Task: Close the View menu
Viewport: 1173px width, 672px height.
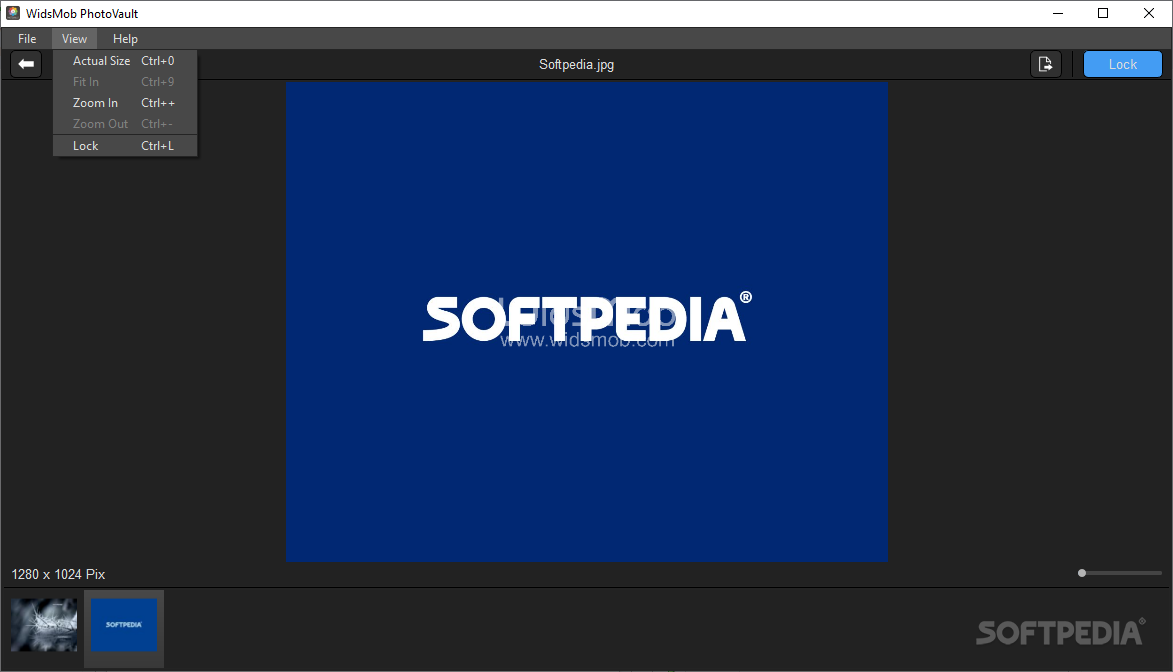Action: click(x=74, y=39)
